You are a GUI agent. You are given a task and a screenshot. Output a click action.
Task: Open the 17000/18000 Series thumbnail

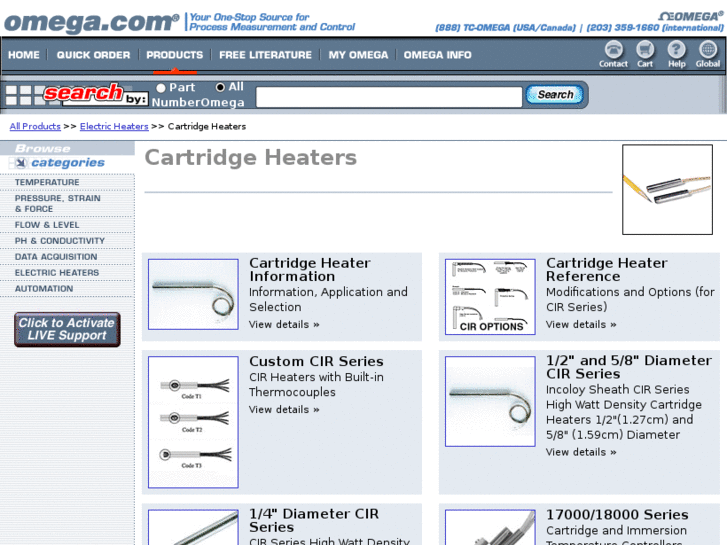(490, 527)
